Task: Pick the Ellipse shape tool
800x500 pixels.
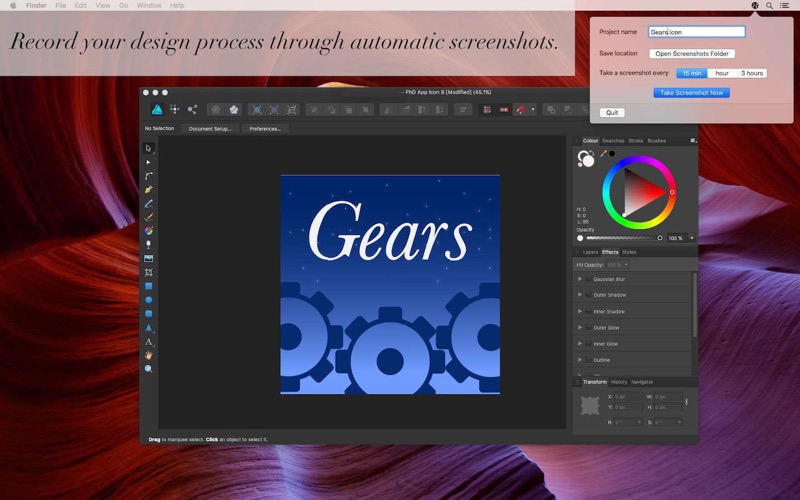Action: coord(148,300)
